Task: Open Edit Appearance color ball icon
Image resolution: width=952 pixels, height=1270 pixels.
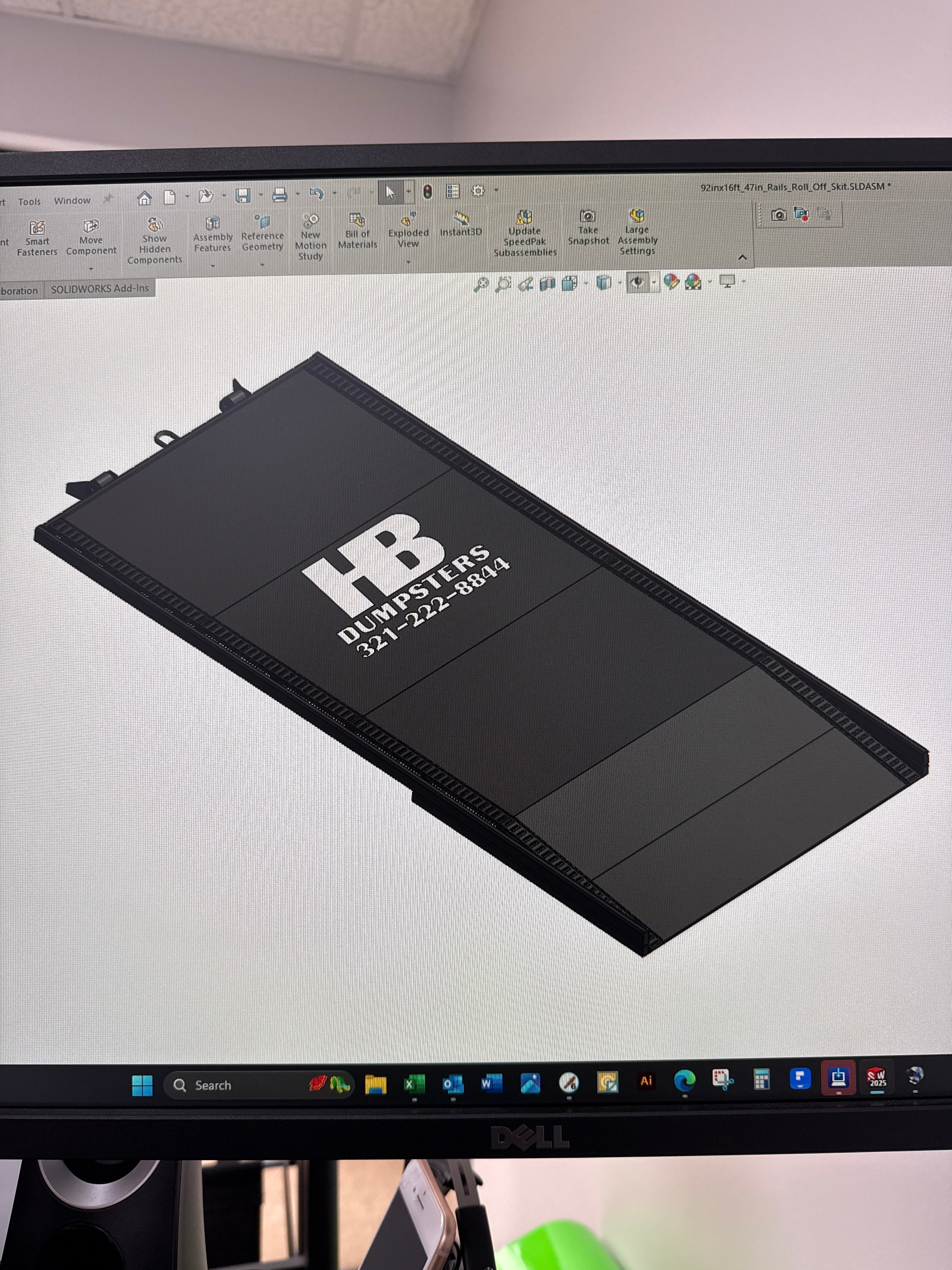Action: (x=671, y=281)
